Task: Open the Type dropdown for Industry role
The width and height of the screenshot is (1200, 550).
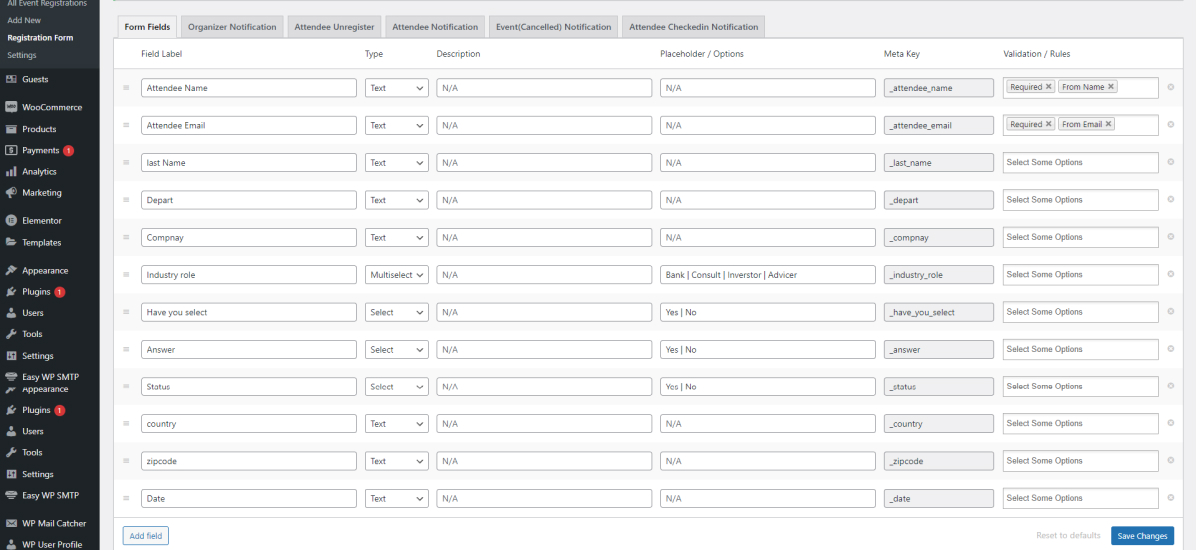Action: pos(396,275)
